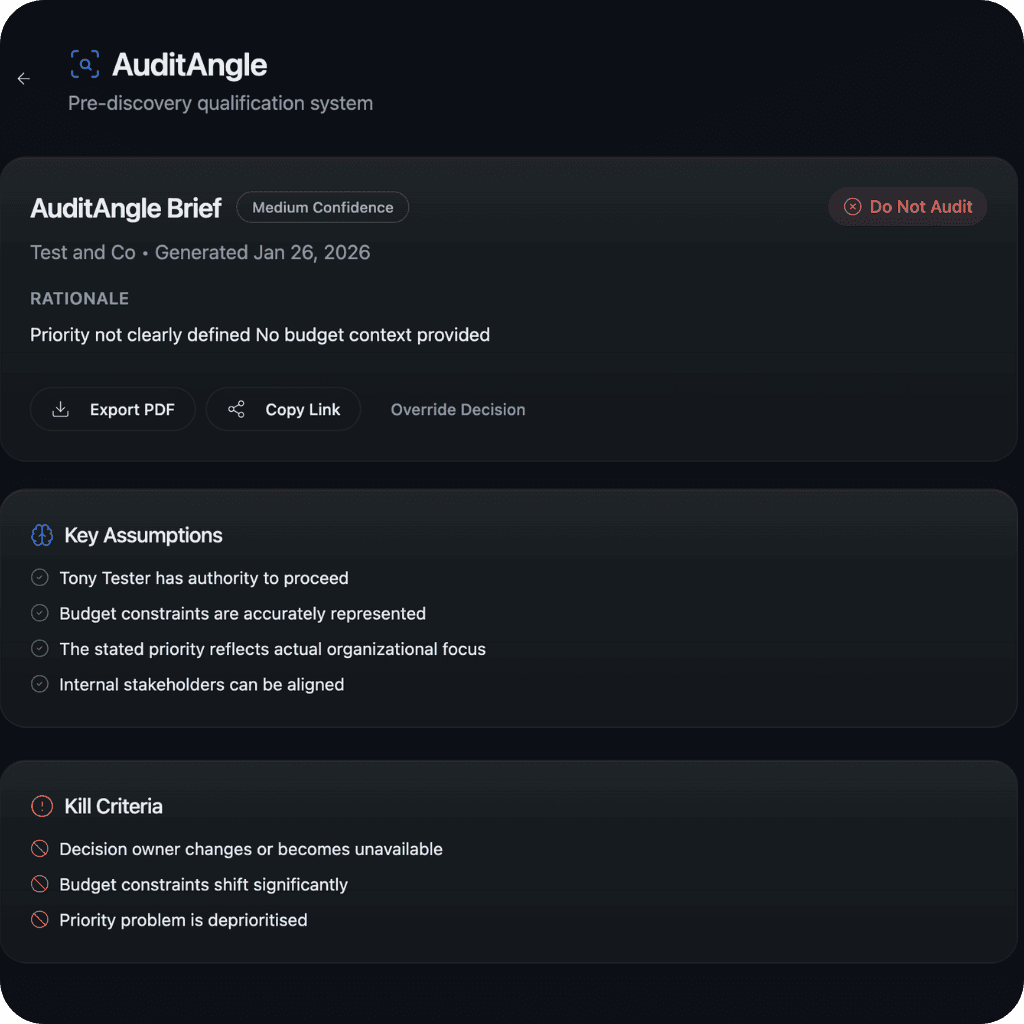Click the AuditAngle scan logo icon

click(85, 64)
